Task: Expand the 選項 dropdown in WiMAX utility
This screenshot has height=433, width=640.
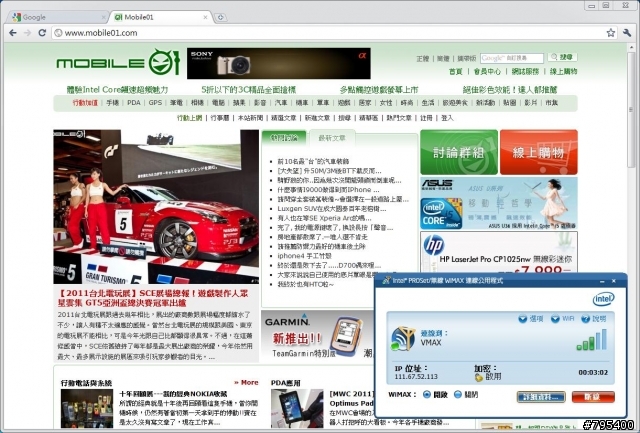Action: [530, 319]
